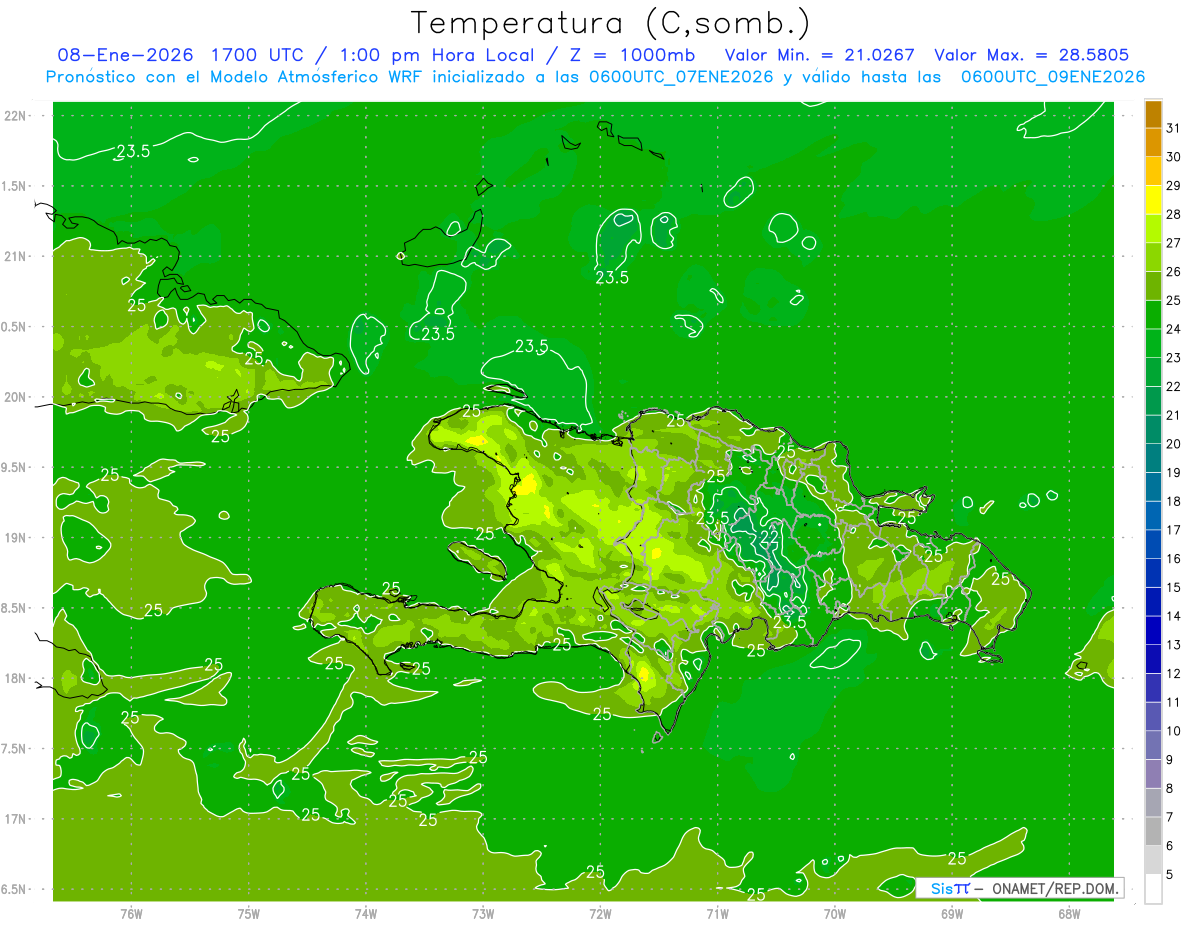Click the color scale label "11"
This screenshot has width=1200, height=927.
(1173, 702)
